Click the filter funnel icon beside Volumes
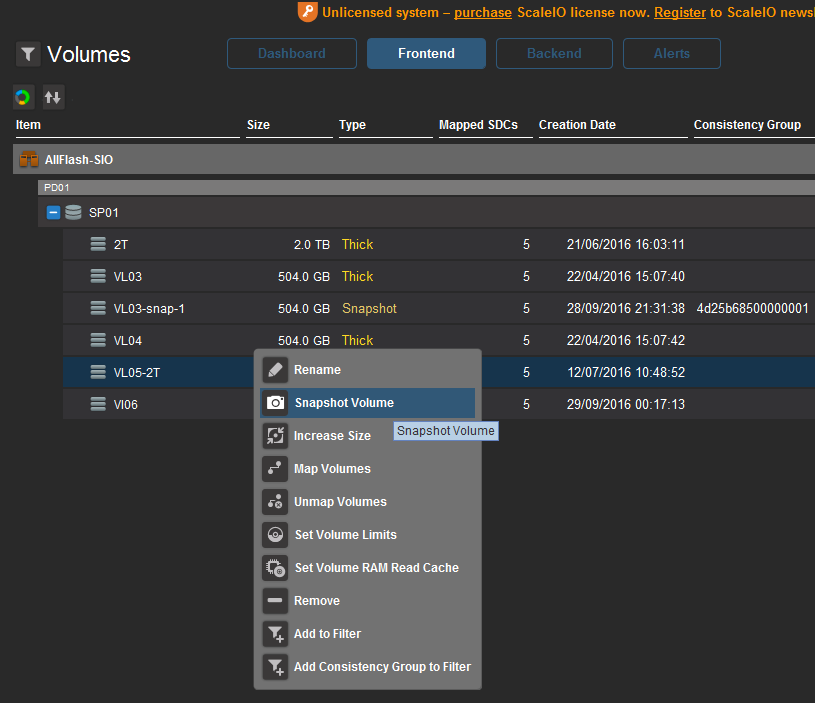The width and height of the screenshot is (815, 703). coord(28,54)
